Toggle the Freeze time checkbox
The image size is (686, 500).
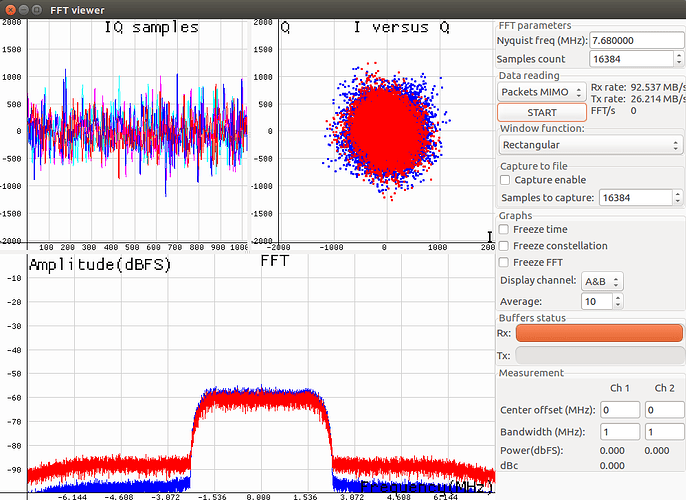pyautogui.click(x=505, y=230)
